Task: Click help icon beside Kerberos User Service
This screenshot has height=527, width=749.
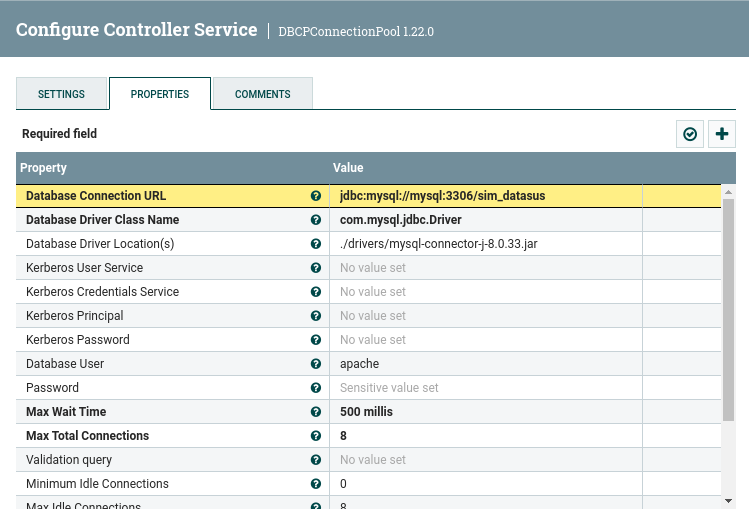Action: point(316,268)
